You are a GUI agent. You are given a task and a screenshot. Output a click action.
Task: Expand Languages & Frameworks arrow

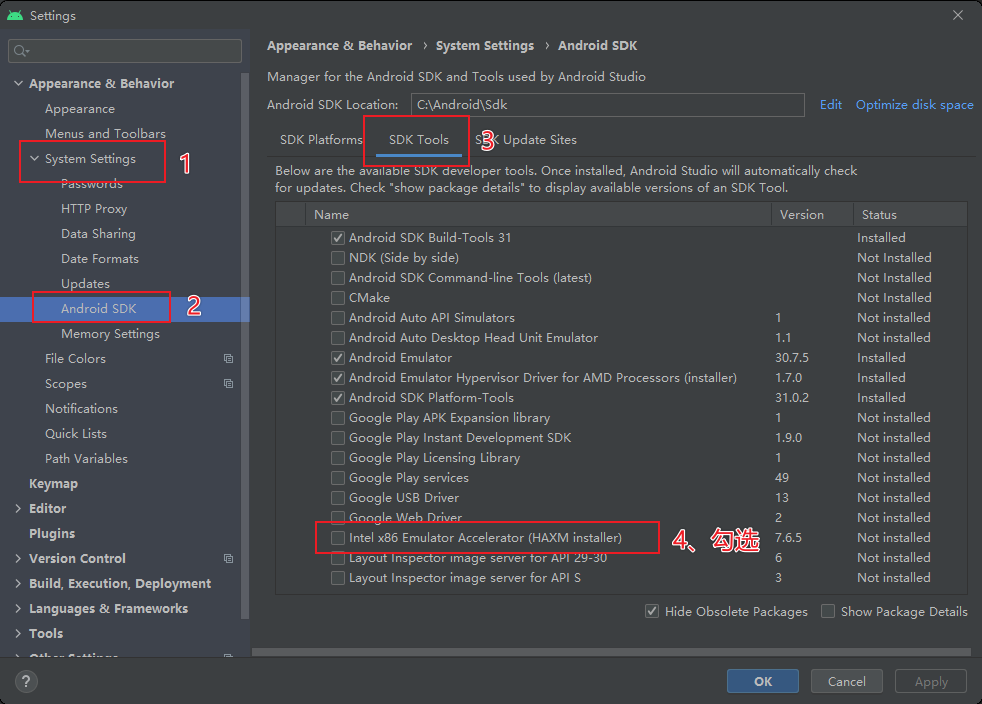click(18, 608)
